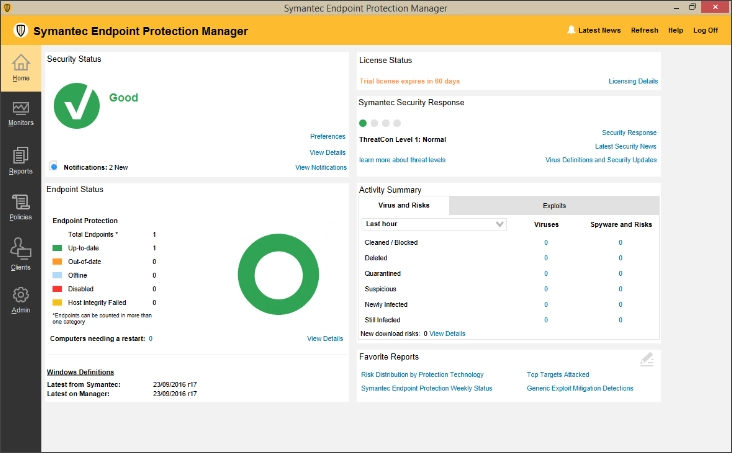
Task: Open Top Targets Attacked report
Action: (558, 375)
